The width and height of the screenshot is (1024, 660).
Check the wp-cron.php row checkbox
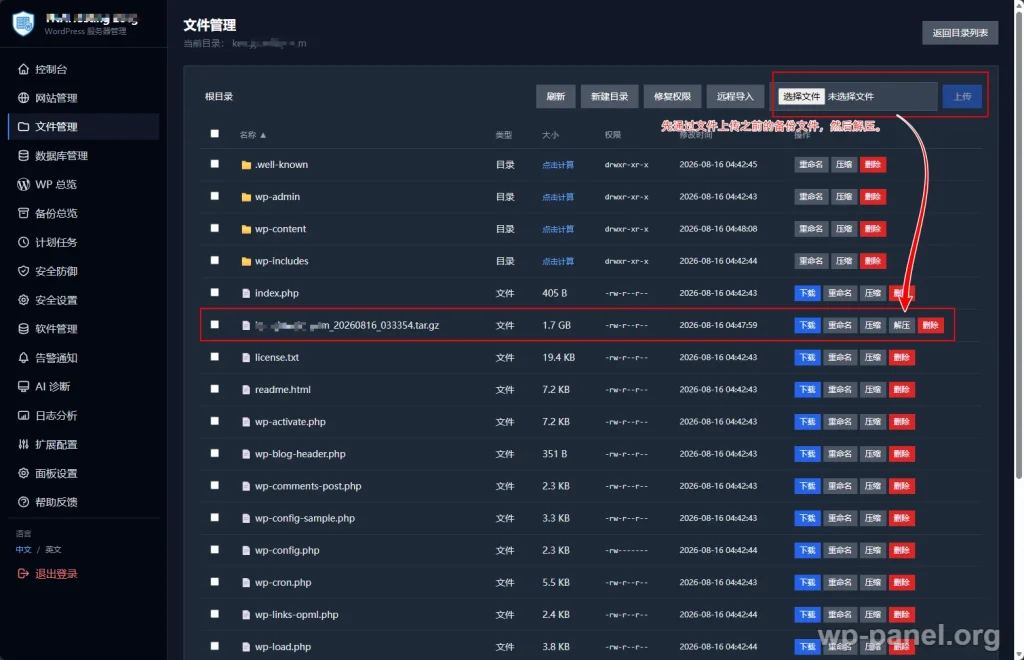(x=215, y=582)
